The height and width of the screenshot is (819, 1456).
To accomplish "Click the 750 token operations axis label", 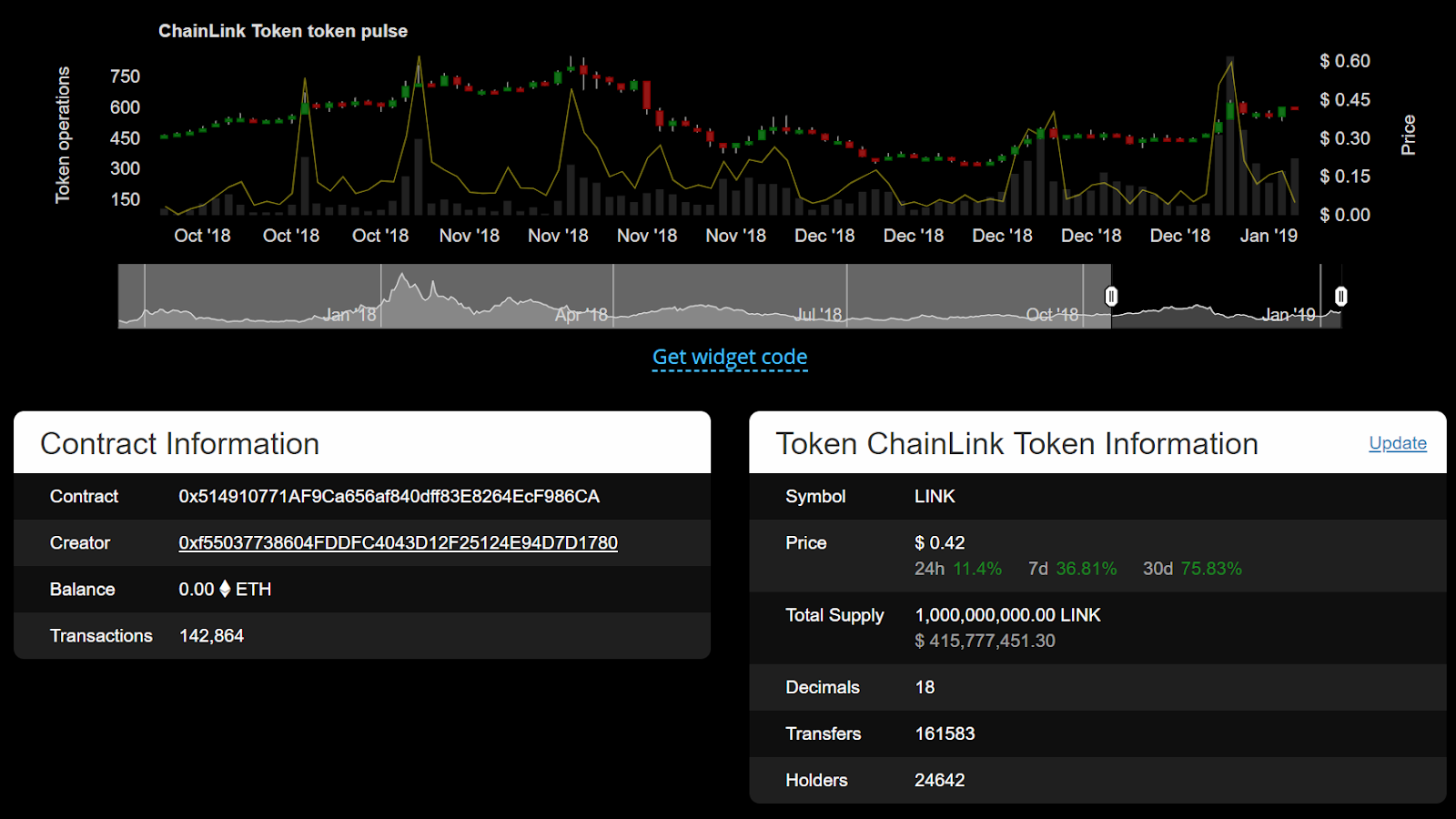I will click(x=125, y=76).
